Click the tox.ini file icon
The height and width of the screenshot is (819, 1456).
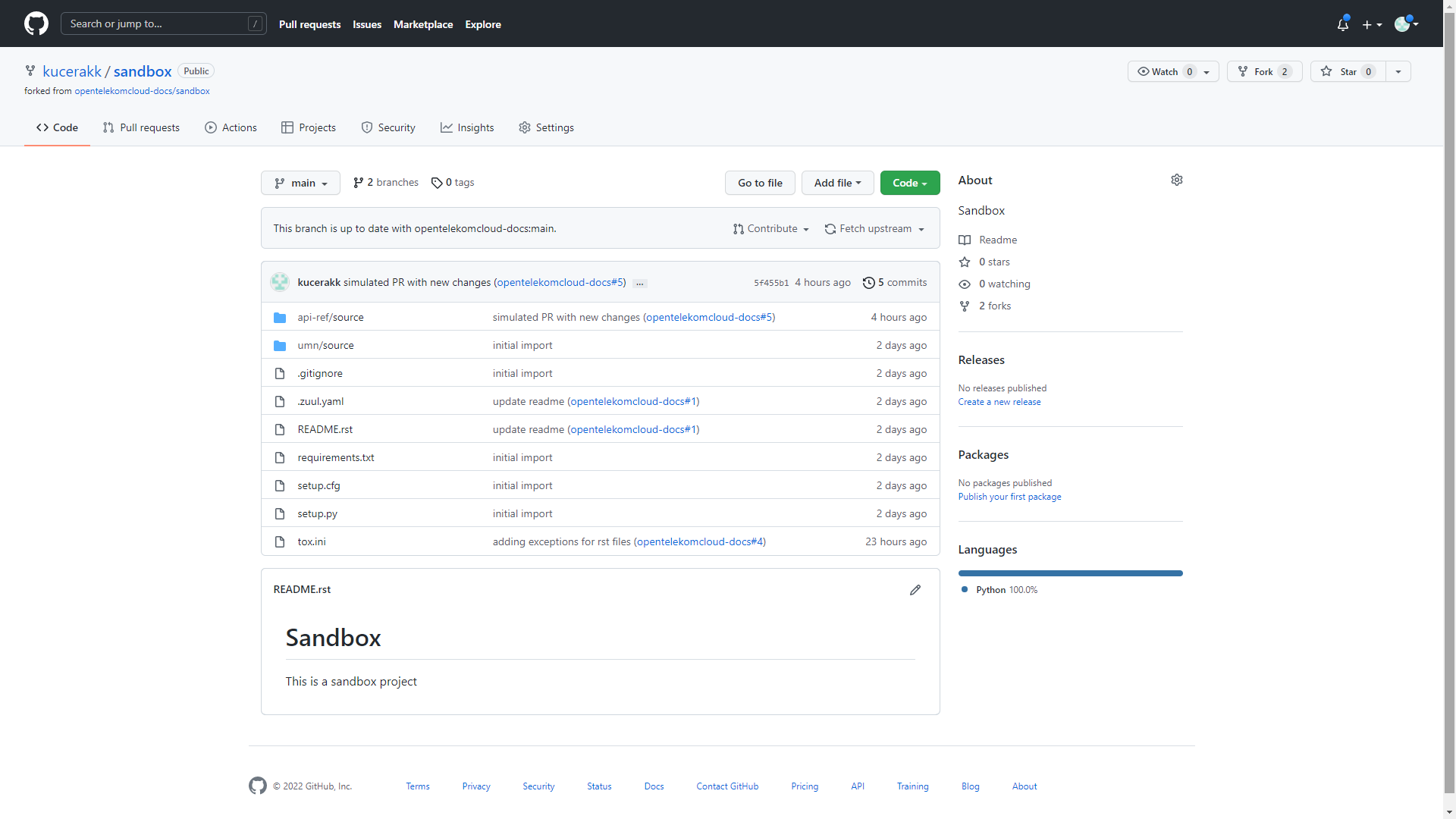280,542
